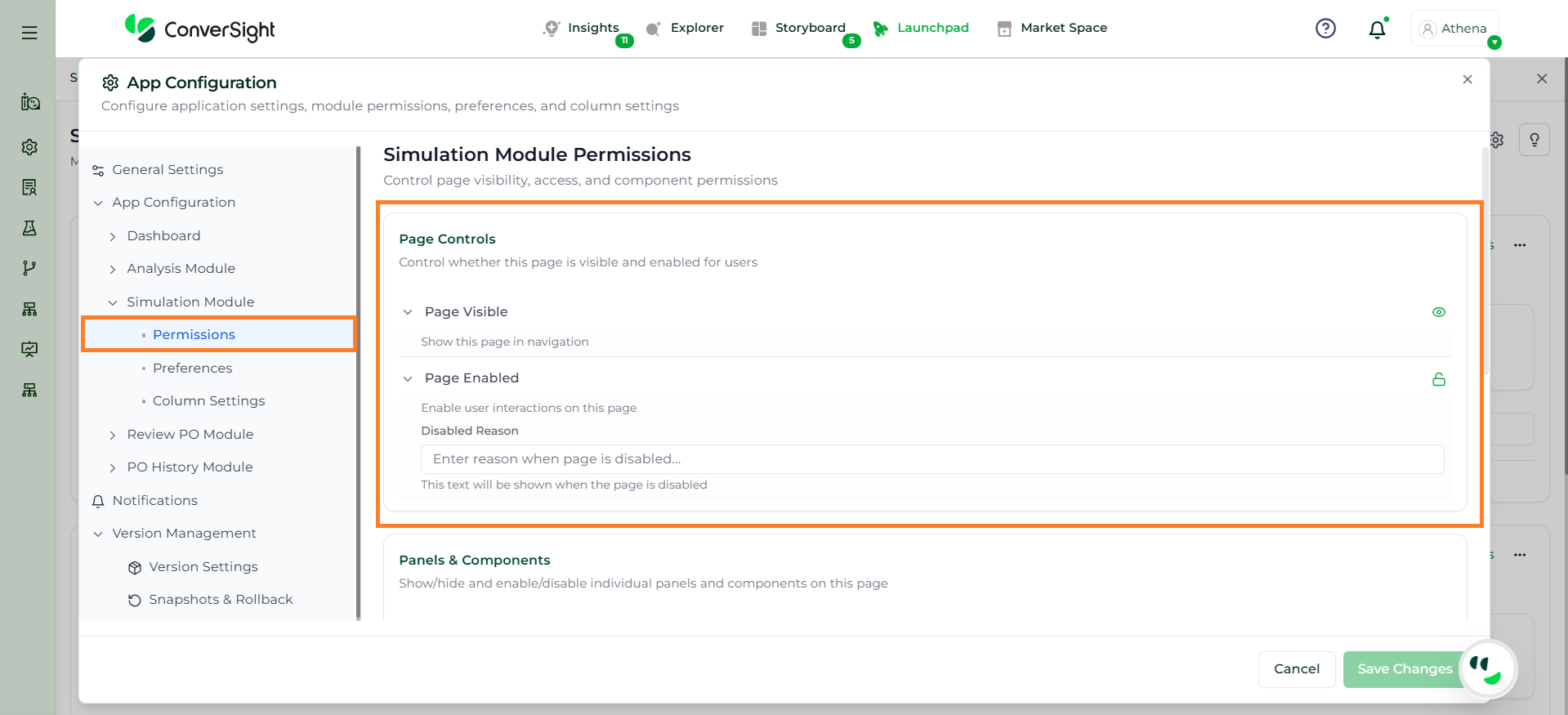Image resolution: width=1568 pixels, height=715 pixels.
Task: Open the notifications bell icon
Action: [1377, 29]
